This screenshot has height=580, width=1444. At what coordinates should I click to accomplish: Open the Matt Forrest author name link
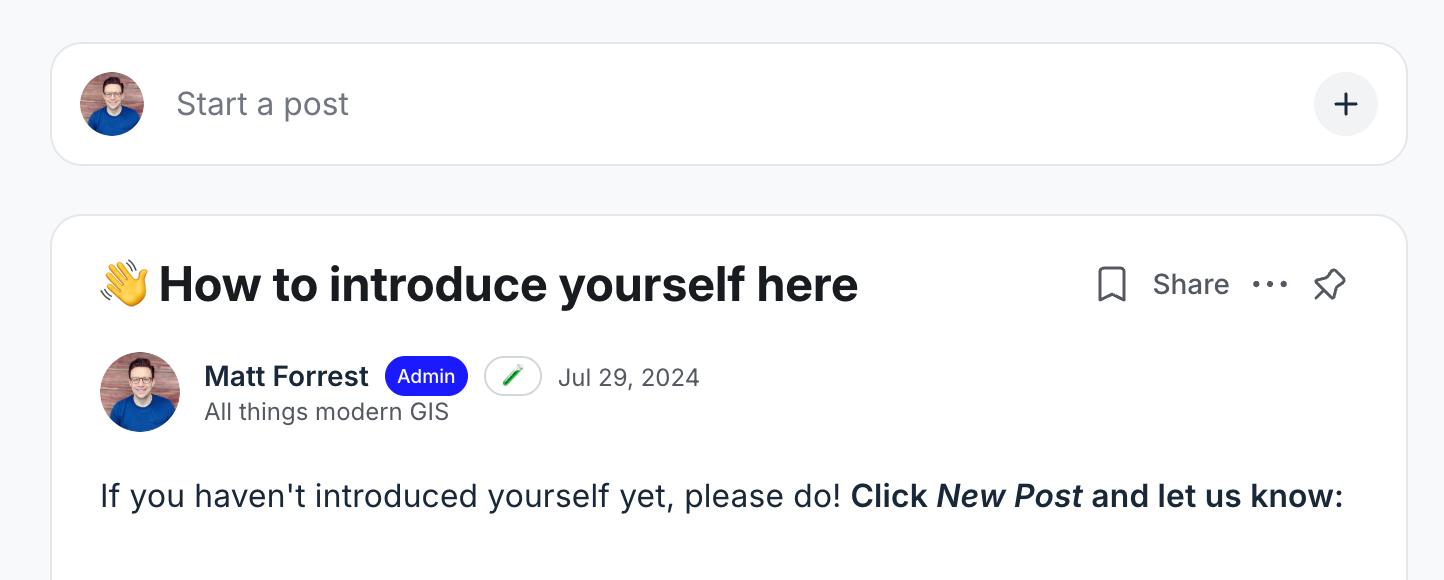click(x=286, y=377)
